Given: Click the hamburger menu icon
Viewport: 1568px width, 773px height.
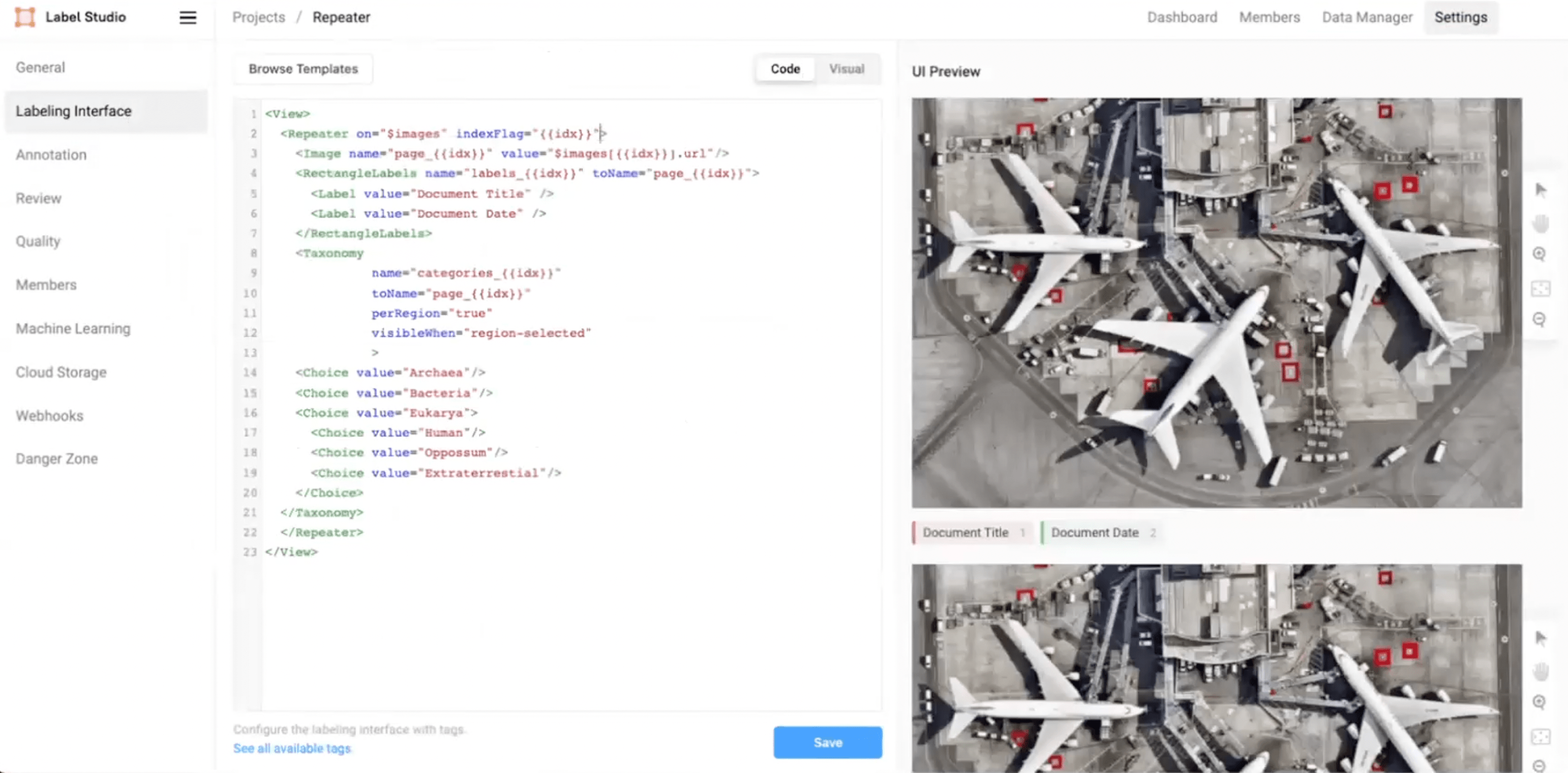Looking at the screenshot, I should coord(188,17).
